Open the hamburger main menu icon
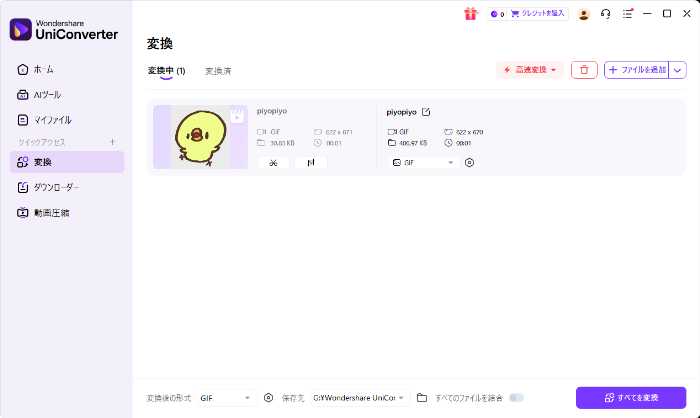The width and height of the screenshot is (700, 418). coord(627,14)
